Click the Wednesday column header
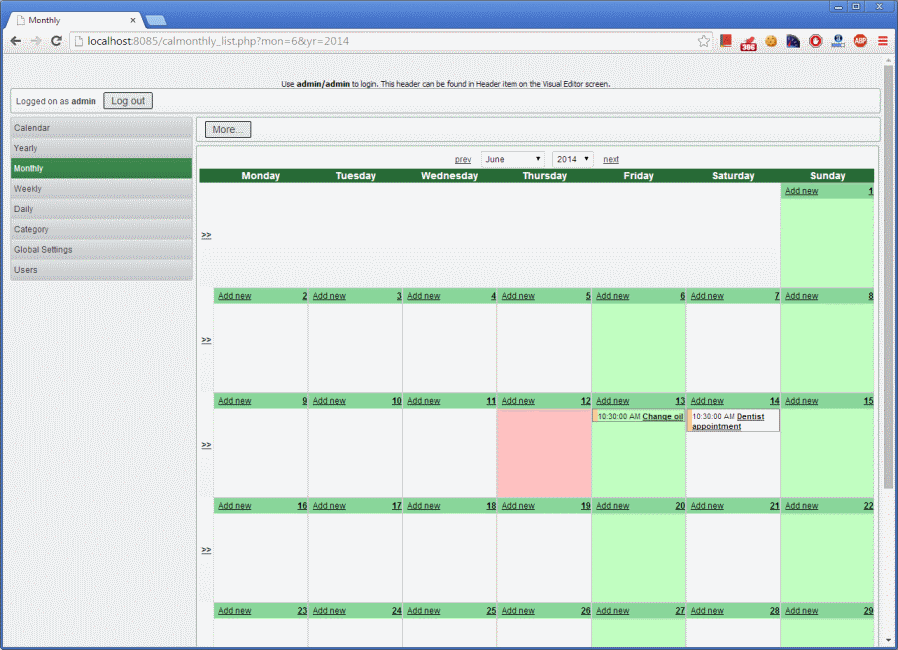Viewport: 898px width, 650px height. (450, 176)
